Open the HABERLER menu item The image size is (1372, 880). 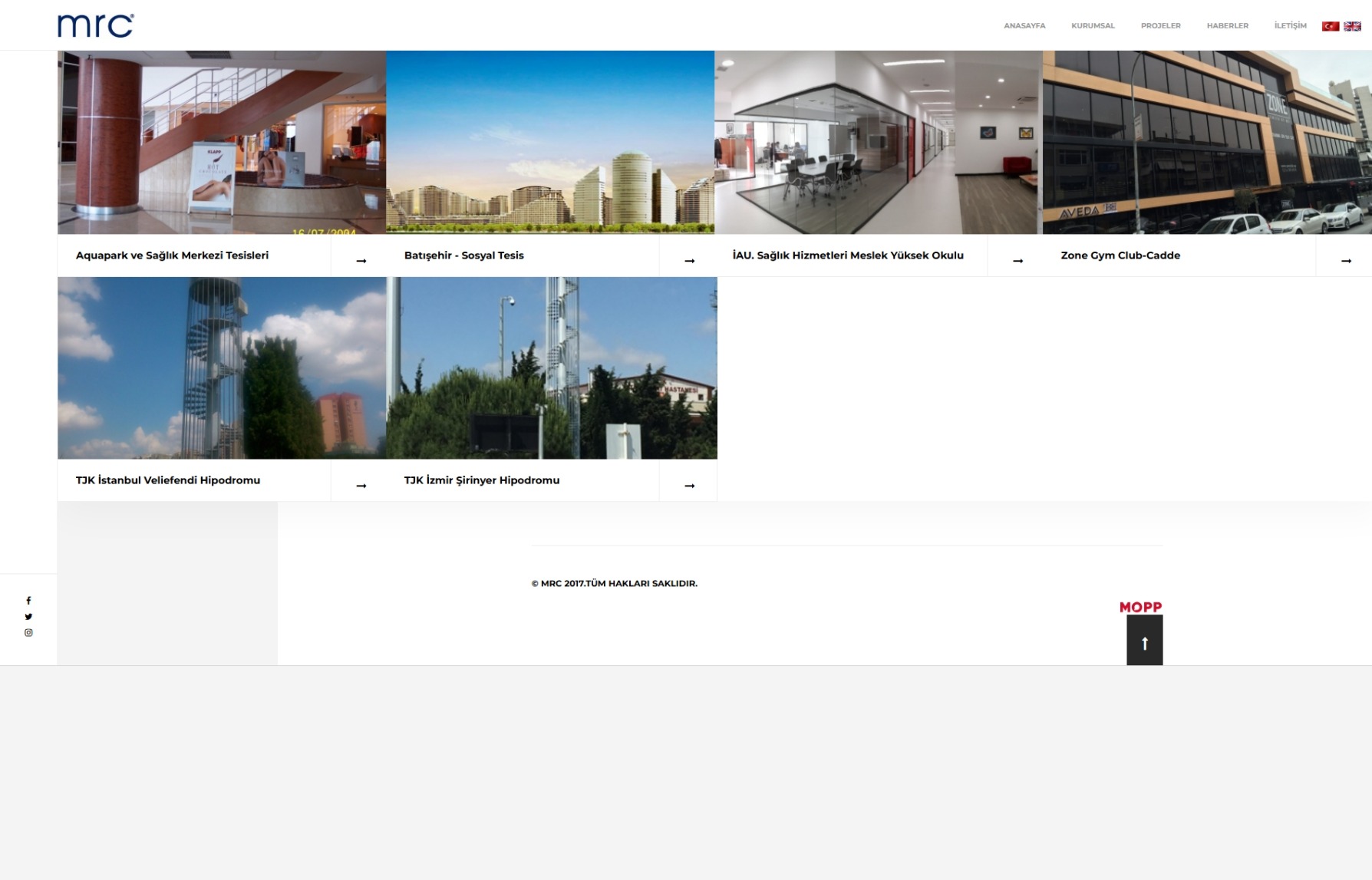click(1227, 26)
